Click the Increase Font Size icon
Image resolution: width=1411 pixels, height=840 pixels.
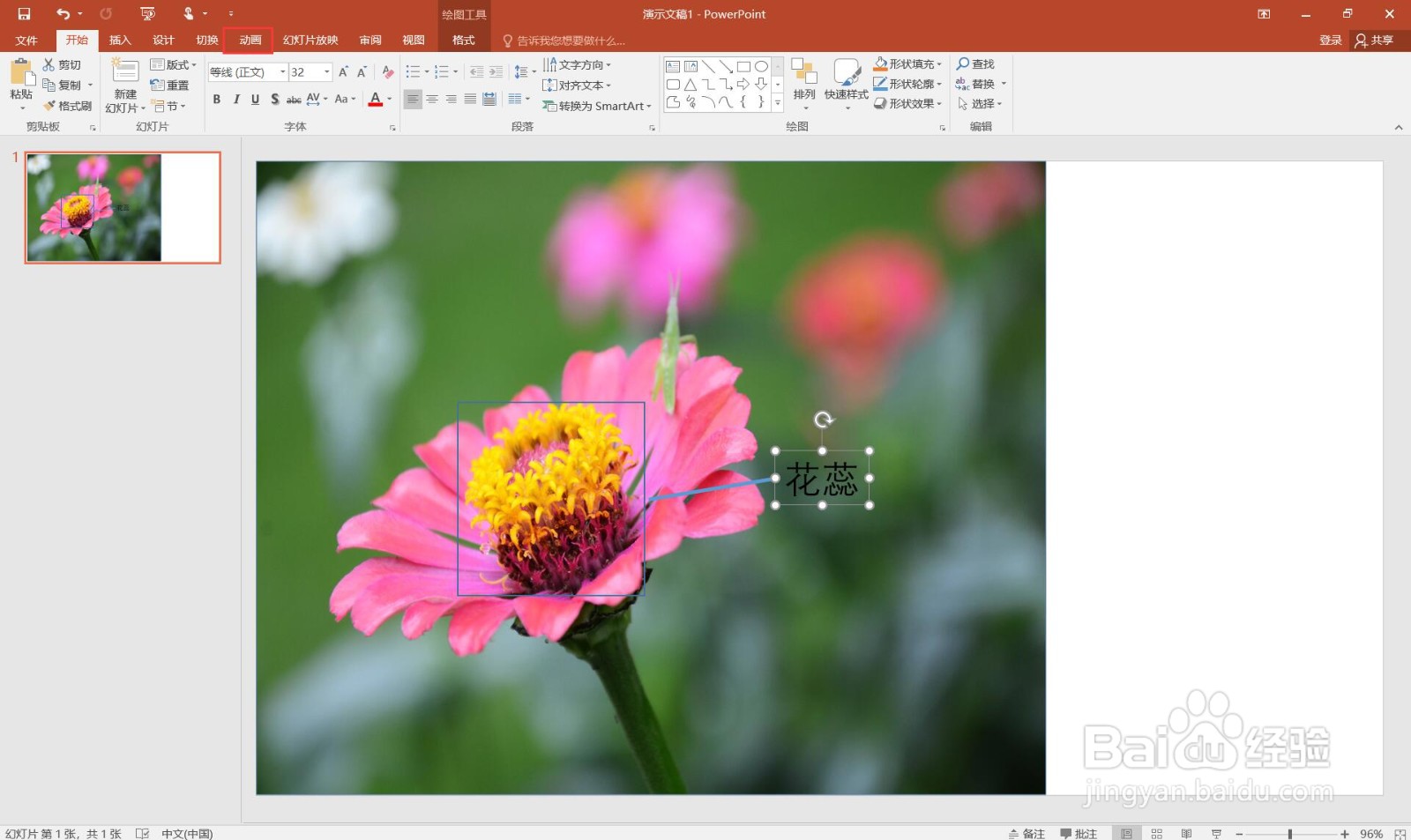tap(343, 72)
